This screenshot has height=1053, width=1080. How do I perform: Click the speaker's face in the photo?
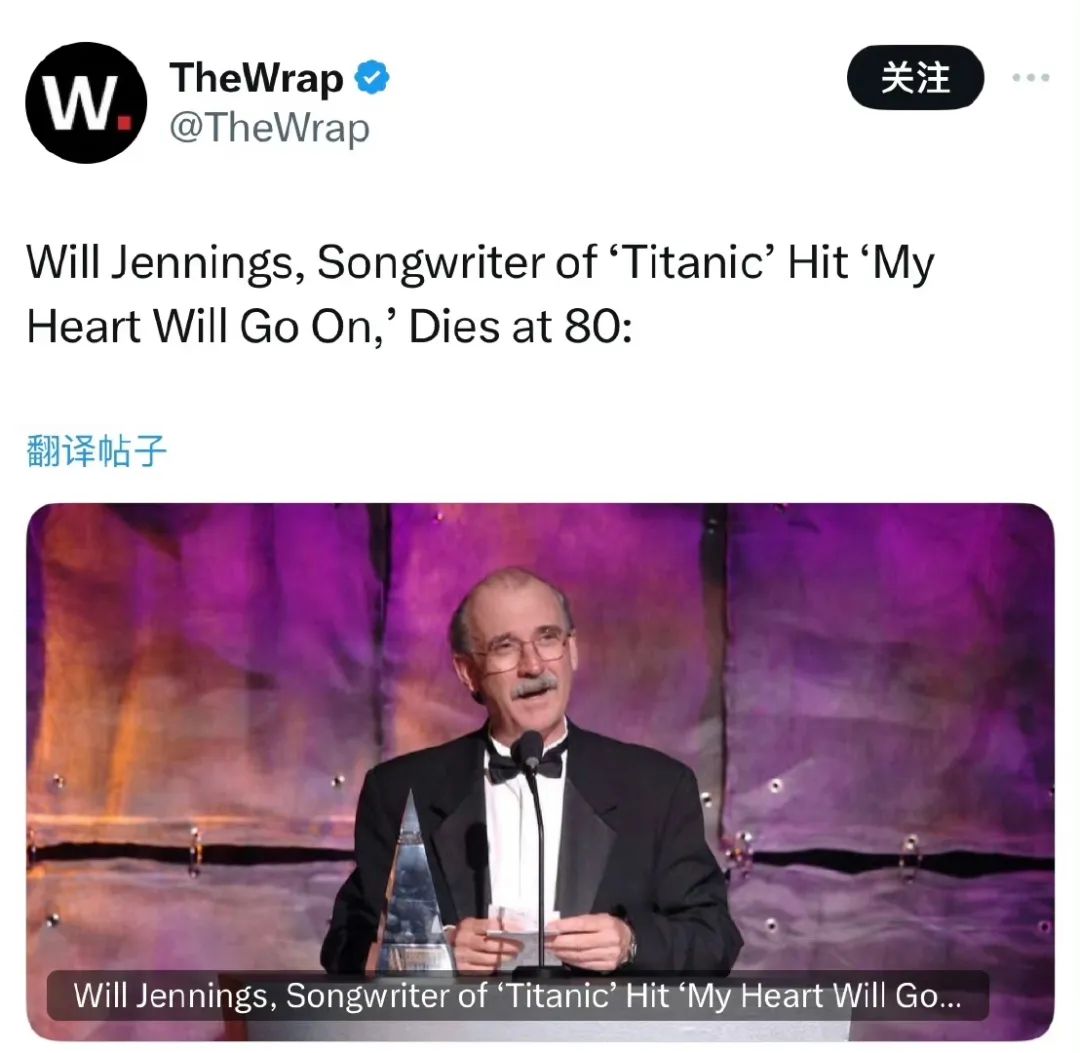pyautogui.click(x=521, y=654)
